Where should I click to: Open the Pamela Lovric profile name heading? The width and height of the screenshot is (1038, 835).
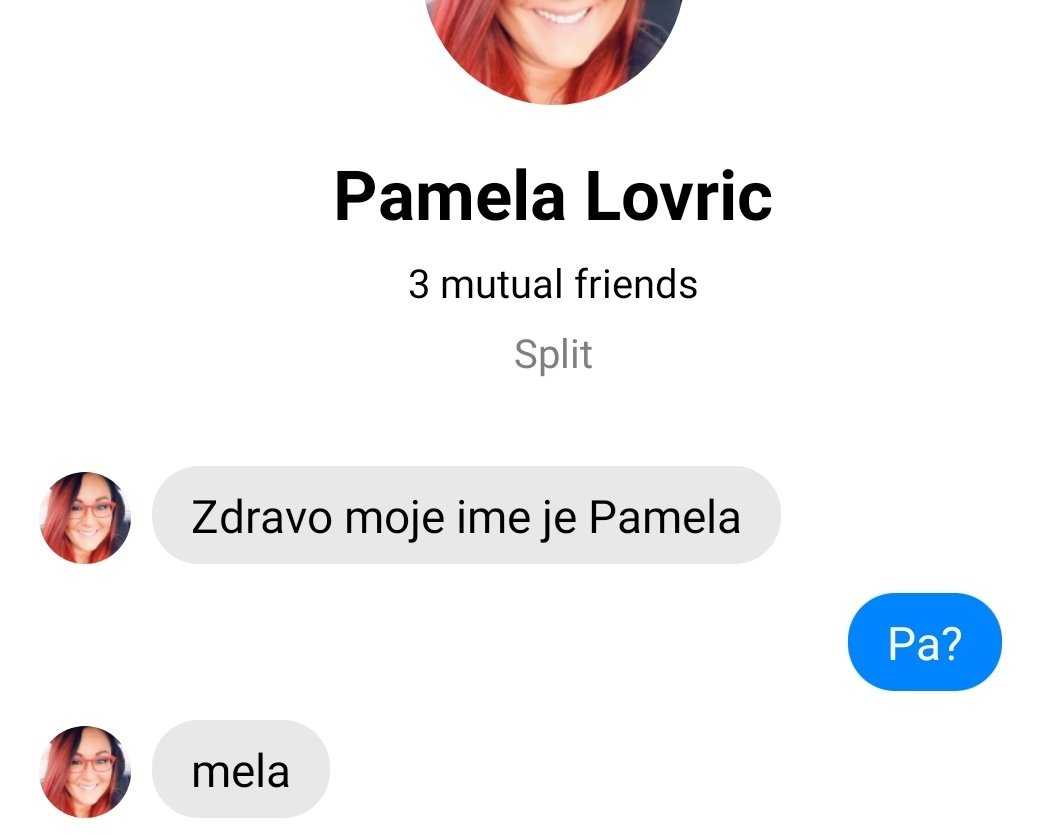[553, 197]
